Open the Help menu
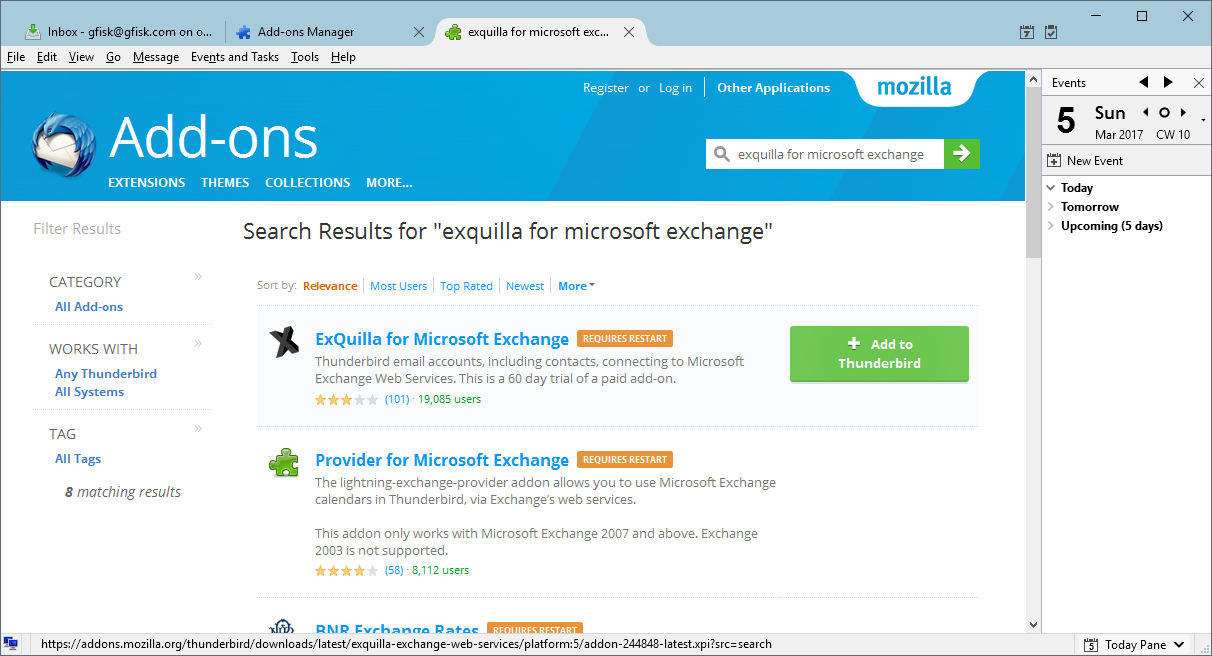This screenshot has height=656, width=1212. point(343,57)
